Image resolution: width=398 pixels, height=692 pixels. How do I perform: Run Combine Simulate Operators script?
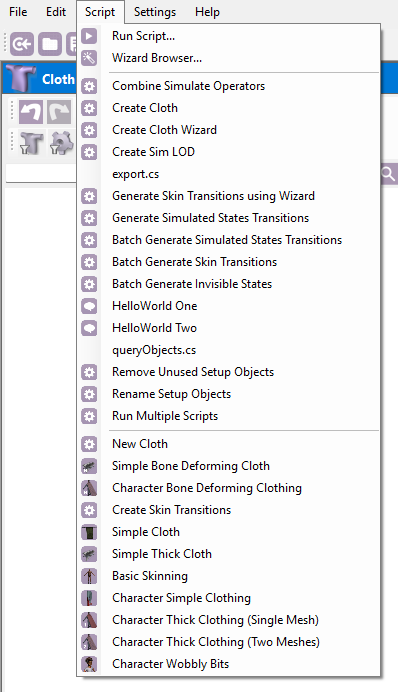[229, 86]
